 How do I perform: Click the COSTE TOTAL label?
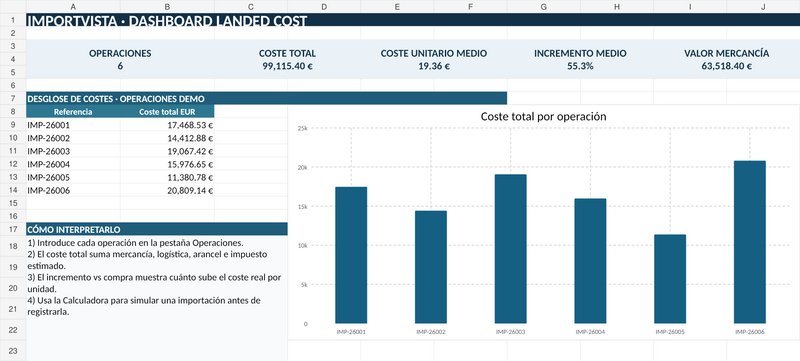(287, 53)
